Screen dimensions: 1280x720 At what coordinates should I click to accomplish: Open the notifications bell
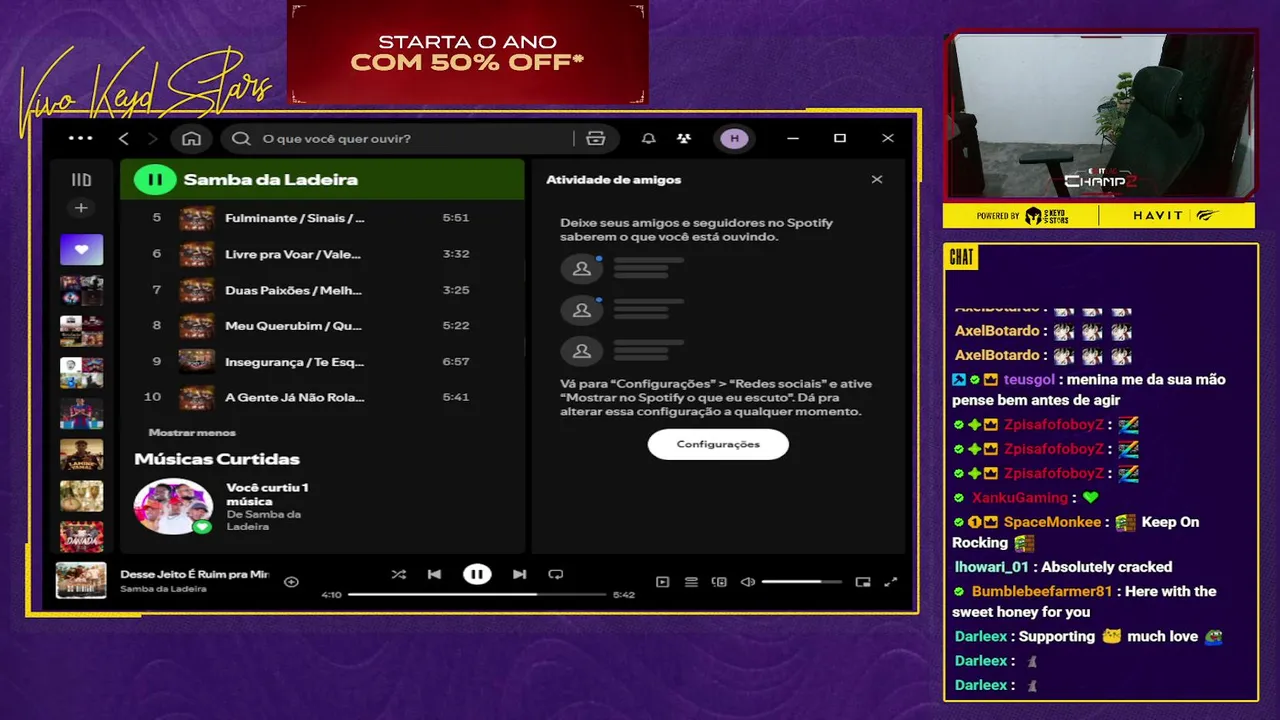pyautogui.click(x=648, y=139)
